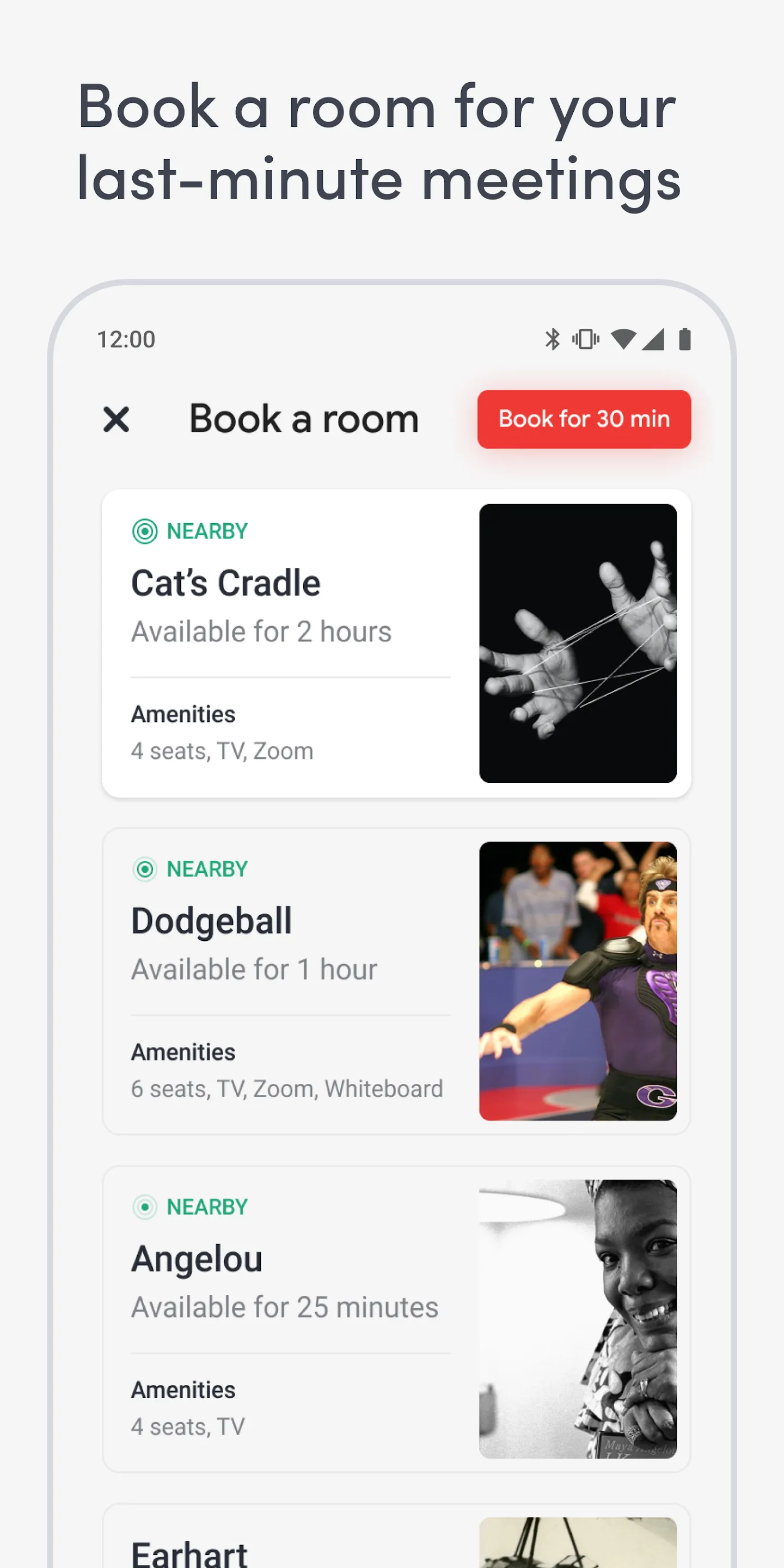Tap the Dodgeball player photo
This screenshot has width=784, height=1568.
(x=578, y=981)
